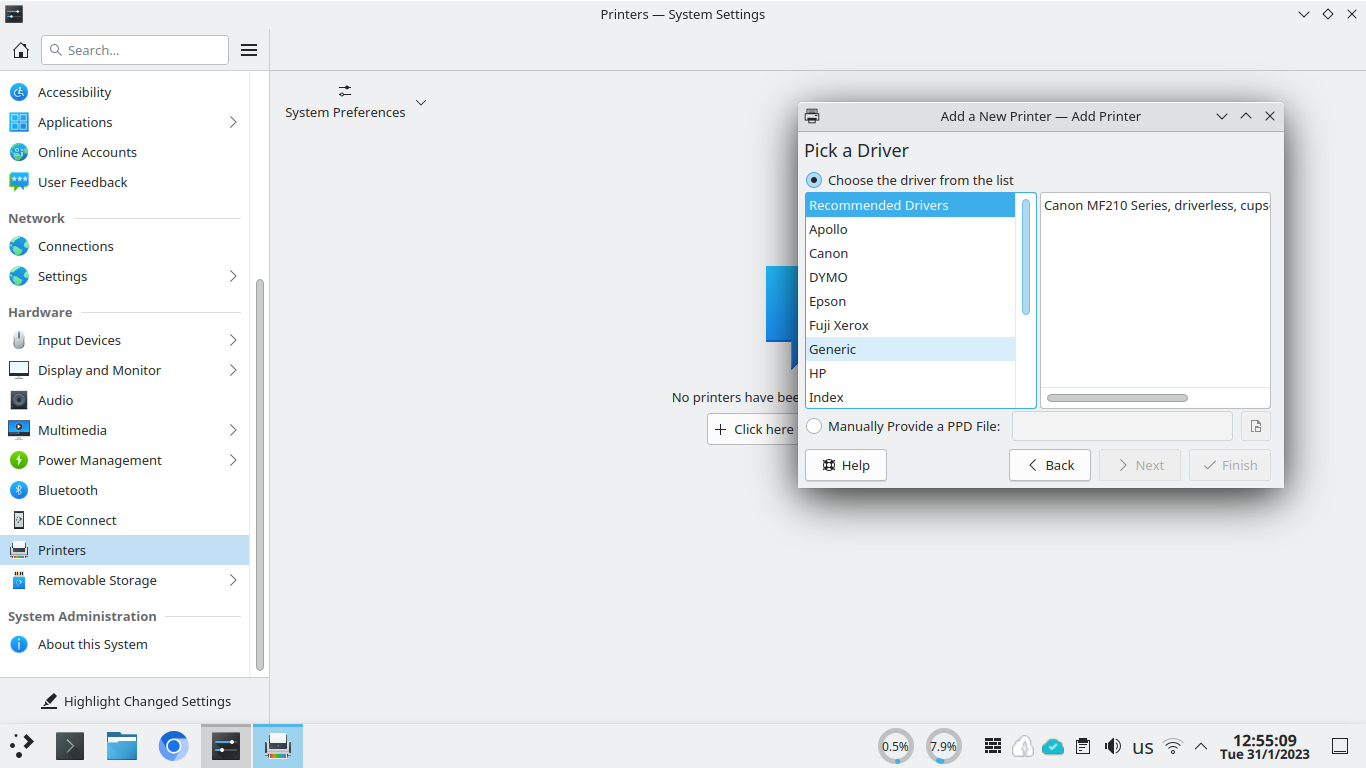Open the Bluetooth settings icon in sidebar
Viewport: 1366px width, 768px height.
pos(19,490)
